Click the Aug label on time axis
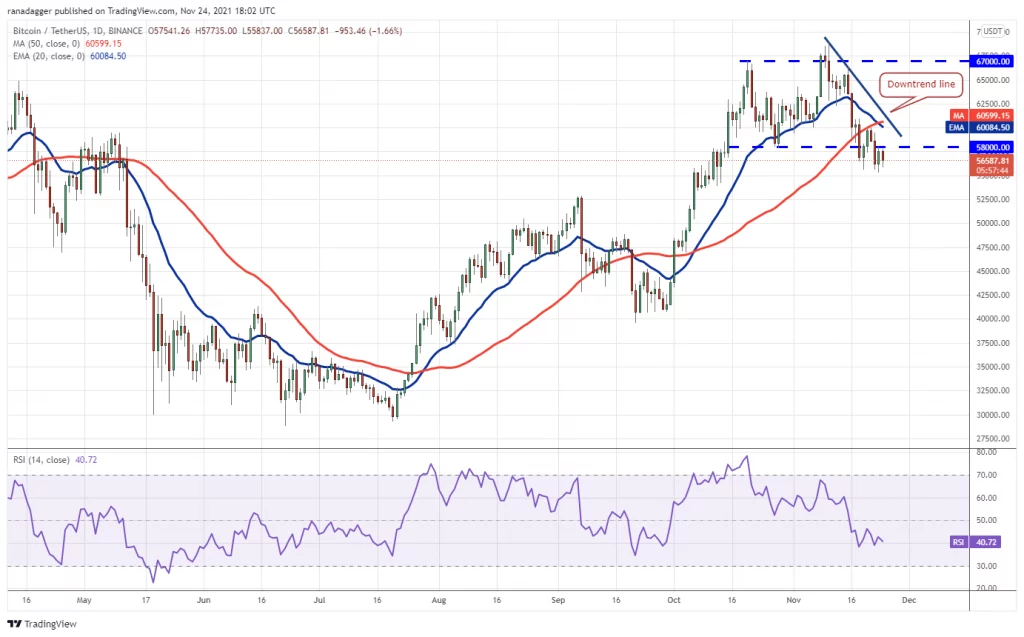 coord(438,602)
